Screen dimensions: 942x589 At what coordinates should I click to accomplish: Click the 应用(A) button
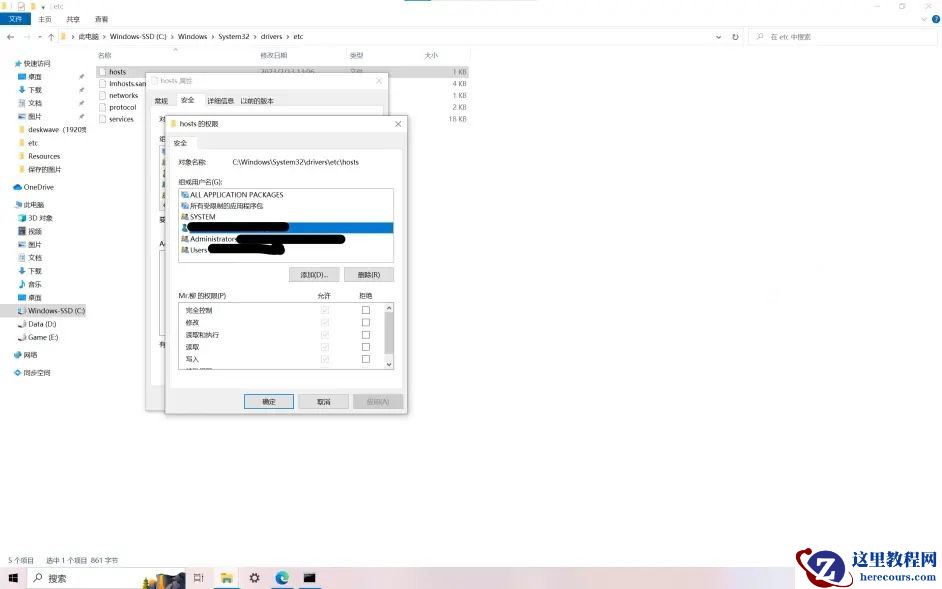click(x=378, y=401)
